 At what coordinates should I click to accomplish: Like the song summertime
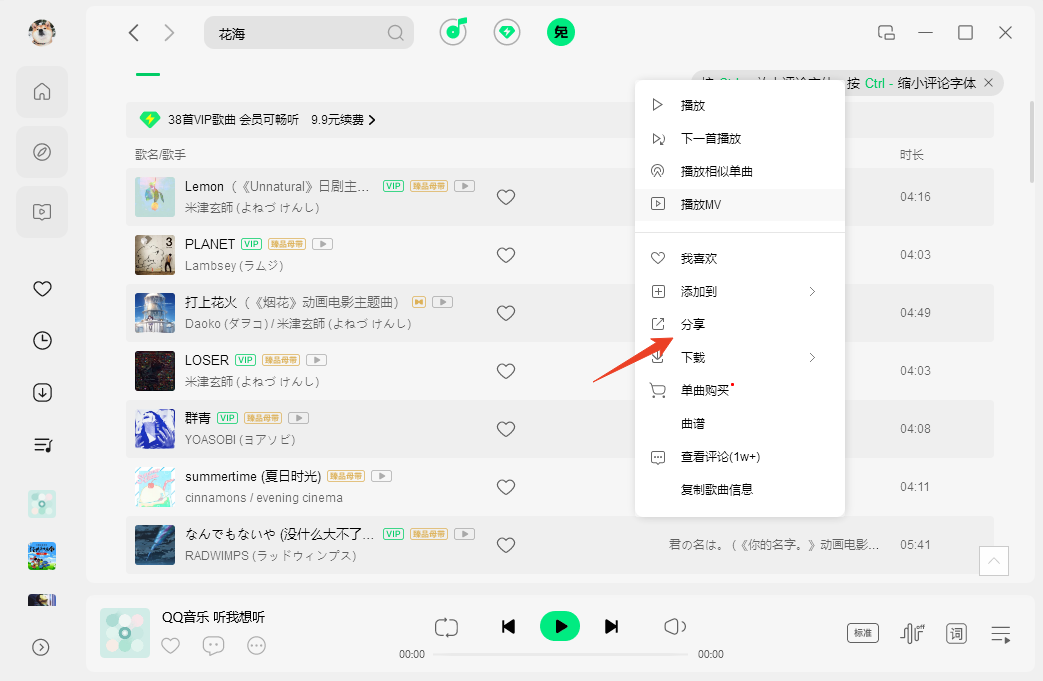pos(506,487)
